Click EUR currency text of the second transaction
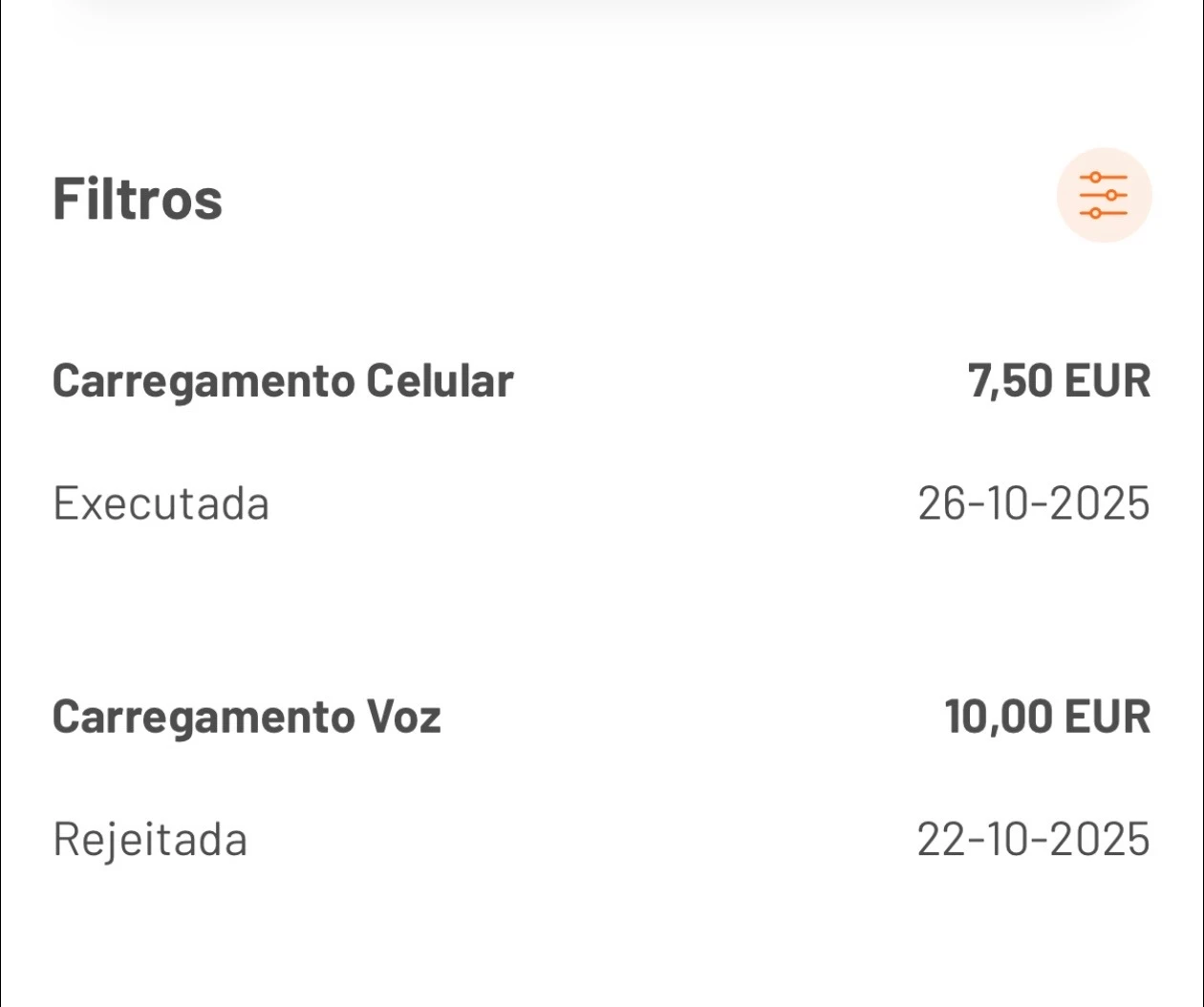This screenshot has height=1007, width=1204. pyautogui.click(x=1107, y=717)
